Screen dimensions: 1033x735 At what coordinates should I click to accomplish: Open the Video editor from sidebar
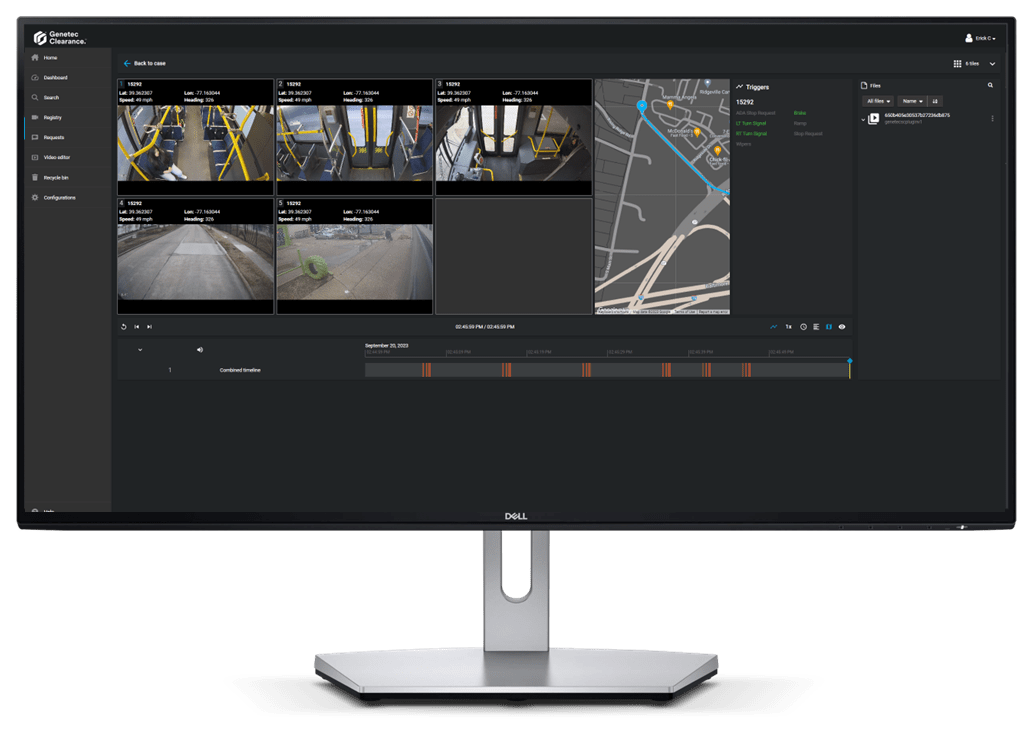pos(57,157)
